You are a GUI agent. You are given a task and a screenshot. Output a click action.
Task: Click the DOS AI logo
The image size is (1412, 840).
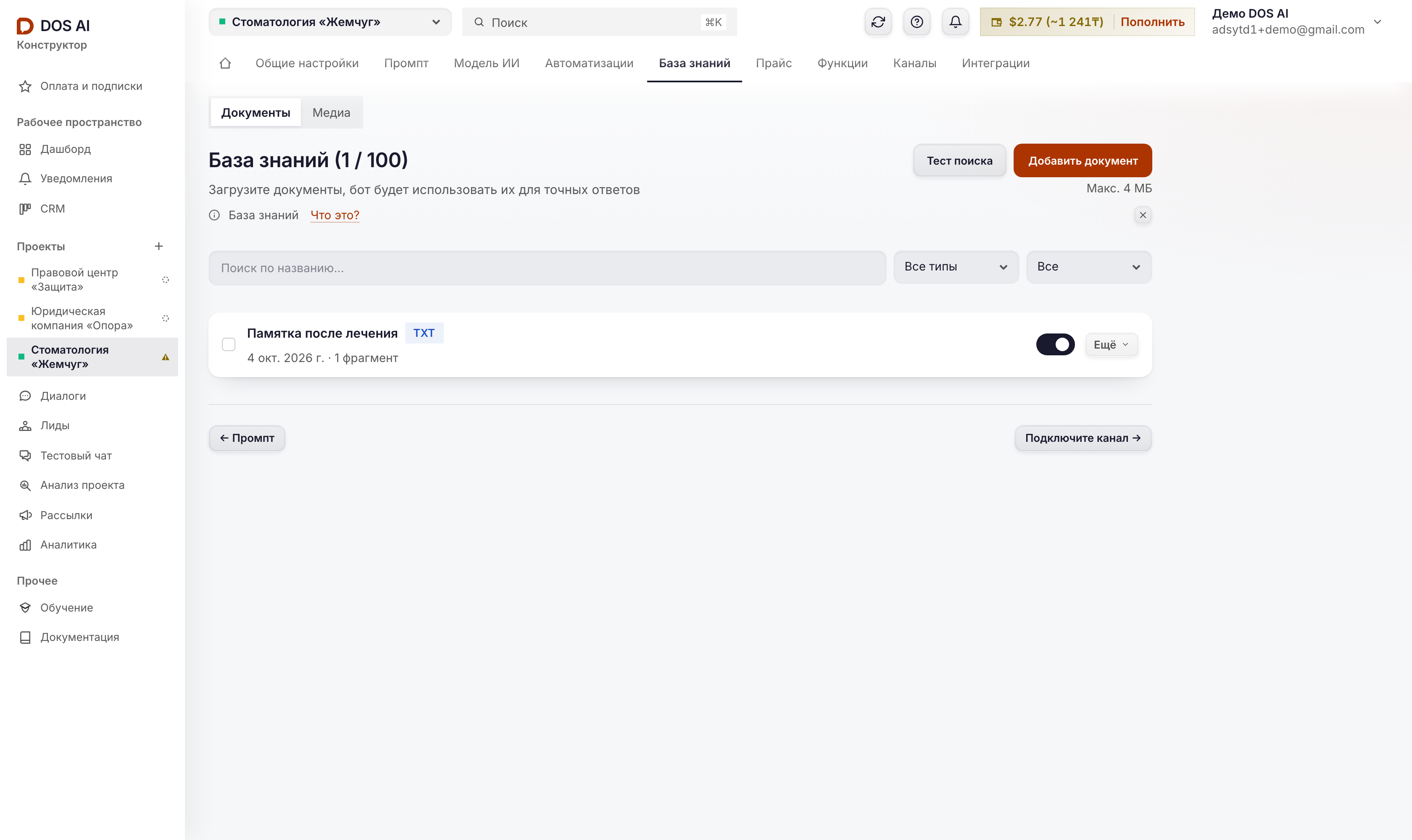tap(53, 26)
